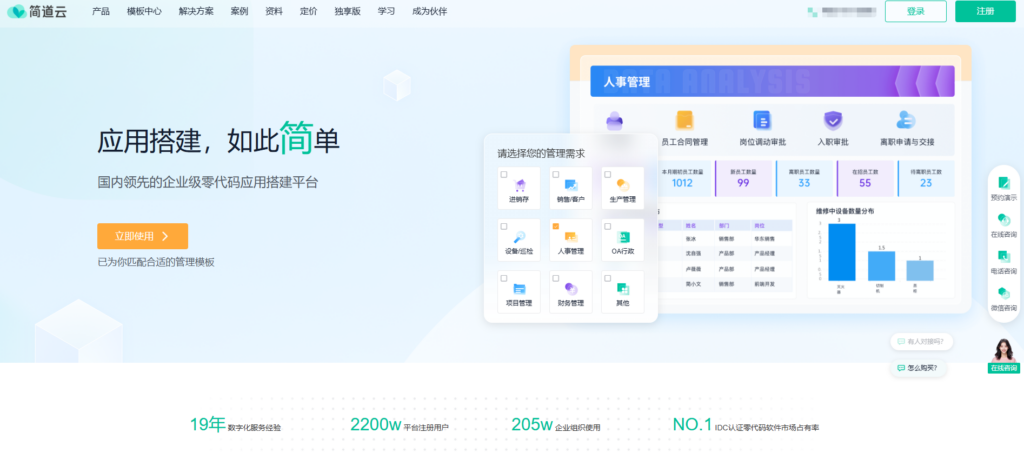Click the 有人对接吗? chat bubble

pyautogui.click(x=921, y=341)
